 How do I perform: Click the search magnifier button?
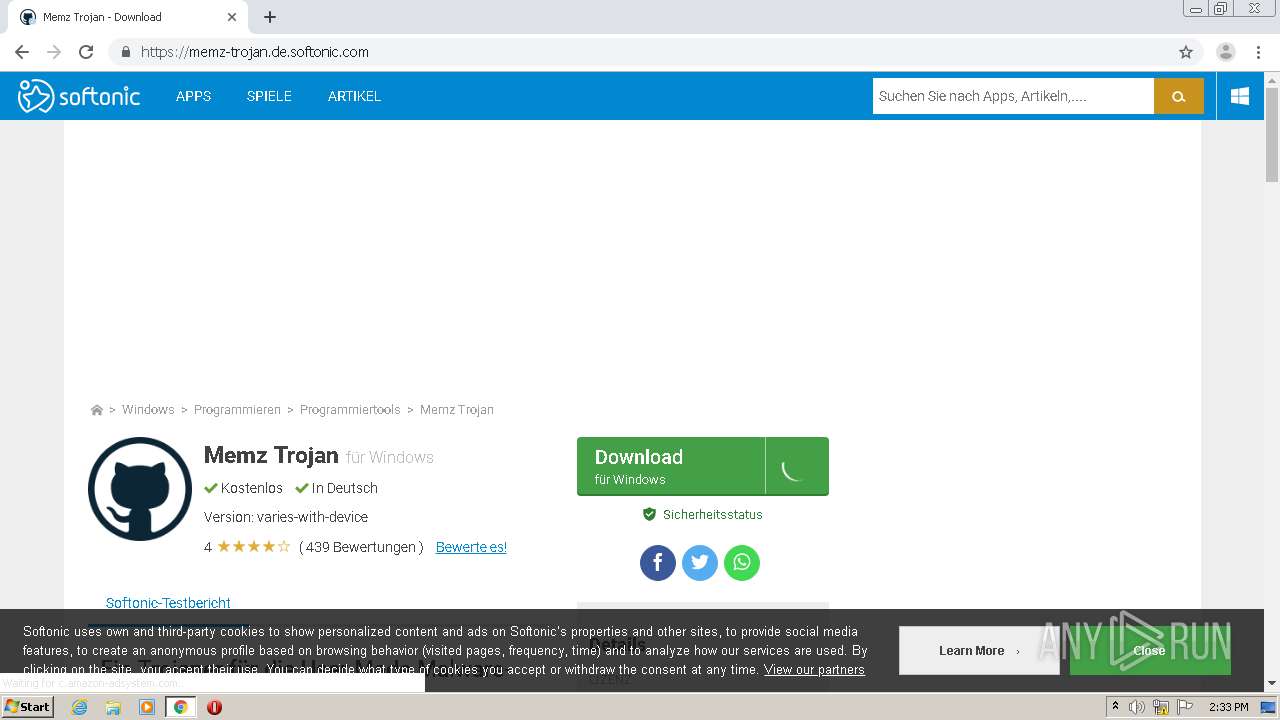click(1178, 96)
